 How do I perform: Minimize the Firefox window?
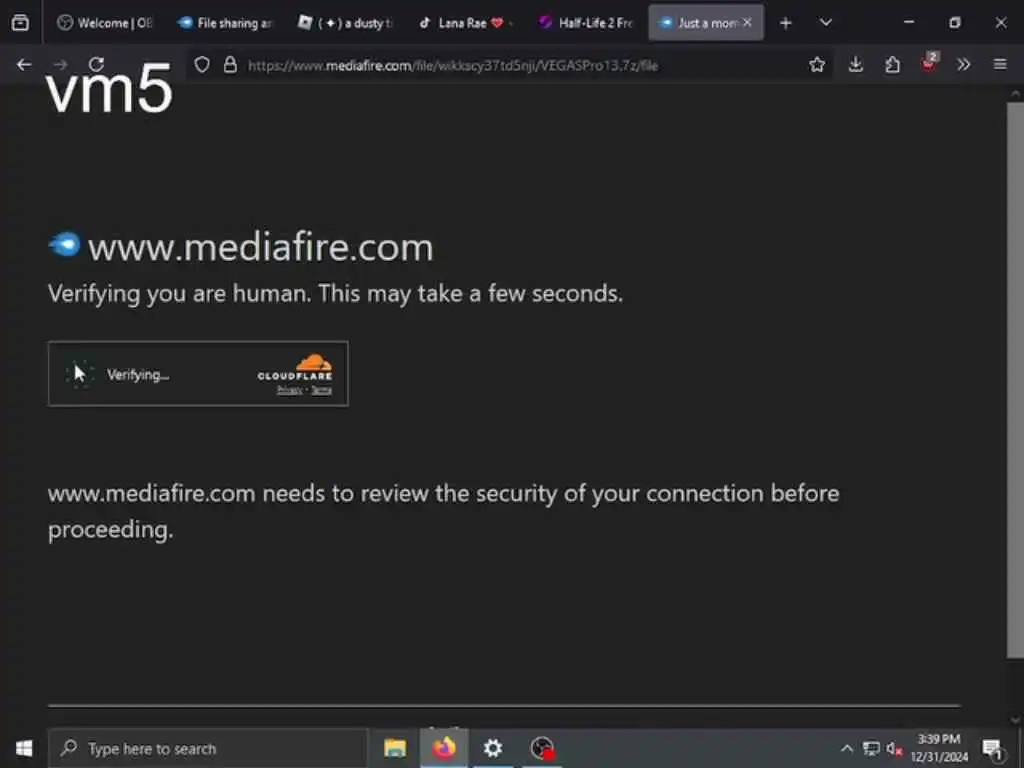point(908,23)
